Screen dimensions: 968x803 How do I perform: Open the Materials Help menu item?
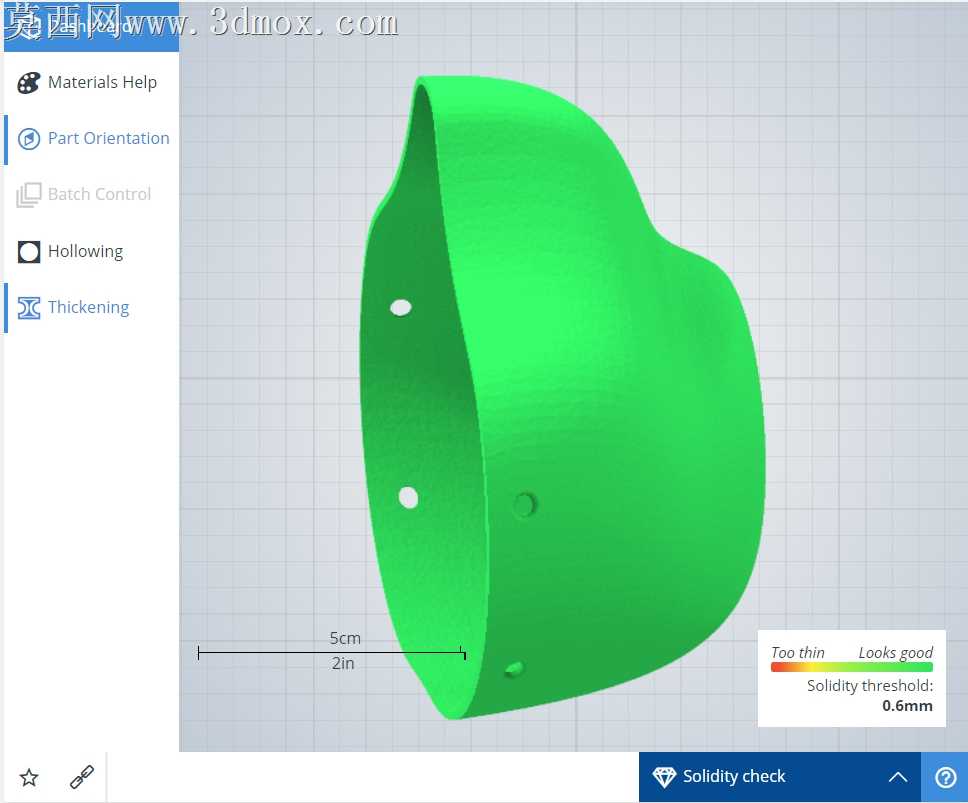click(x=91, y=83)
